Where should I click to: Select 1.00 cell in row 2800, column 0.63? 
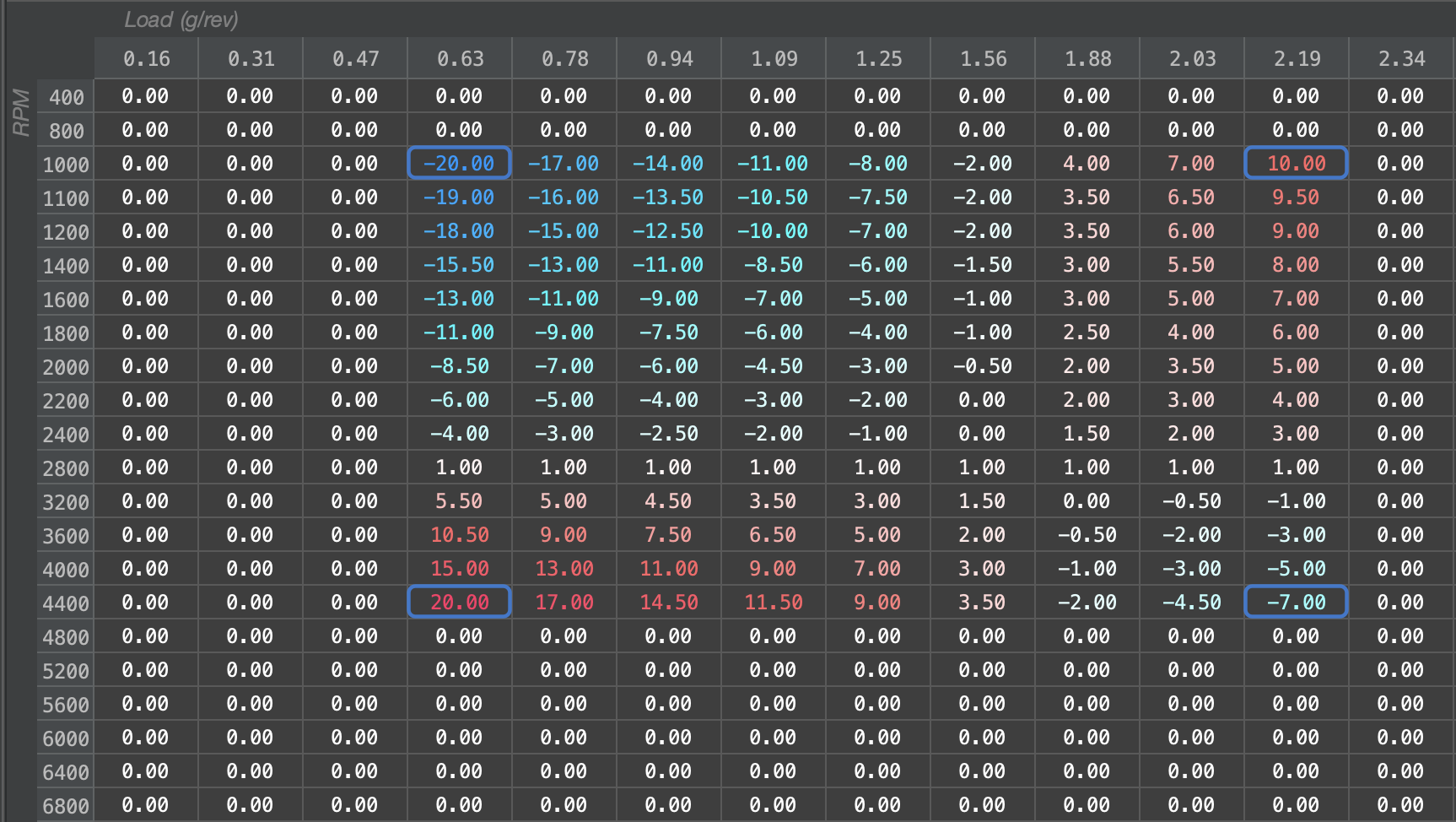[460, 467]
